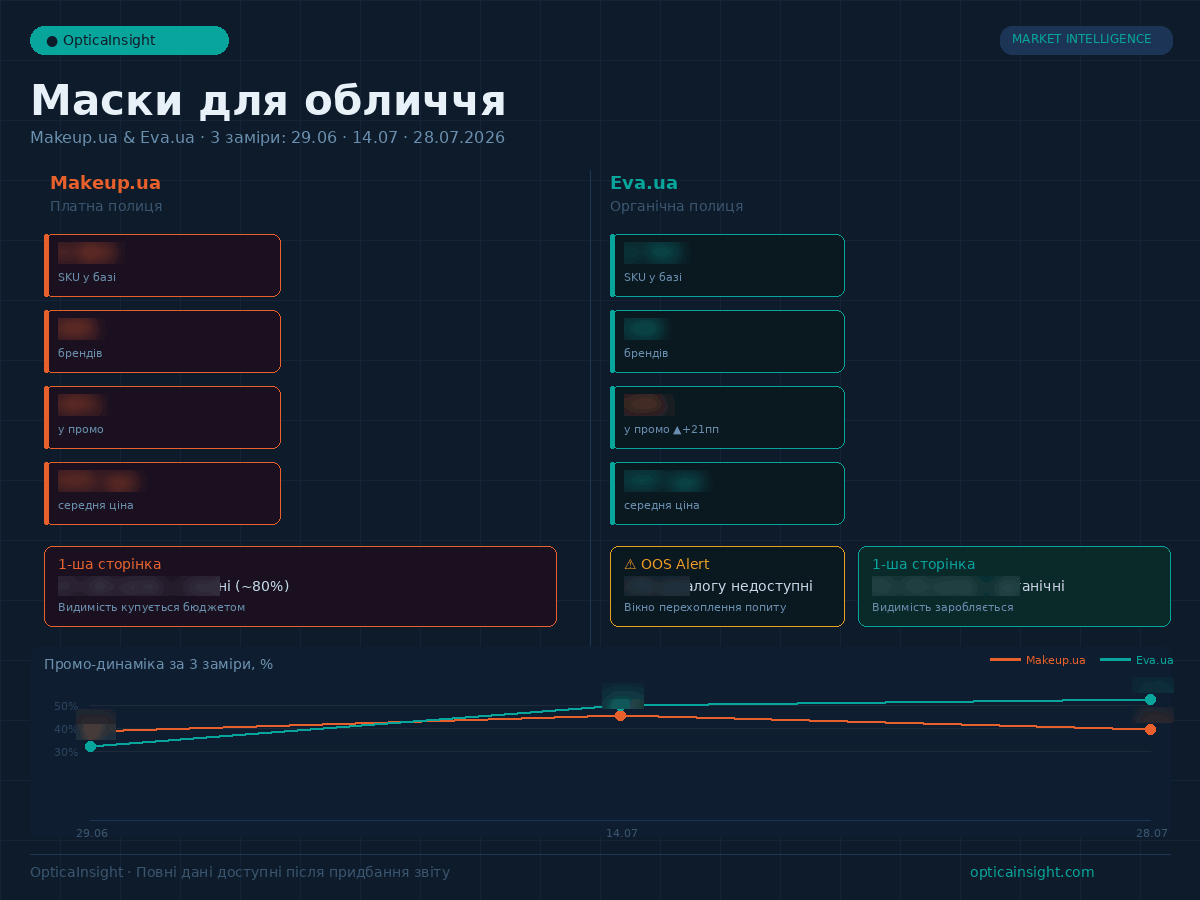
Task: Select the Makeup.ua column heading
Action: (105, 183)
